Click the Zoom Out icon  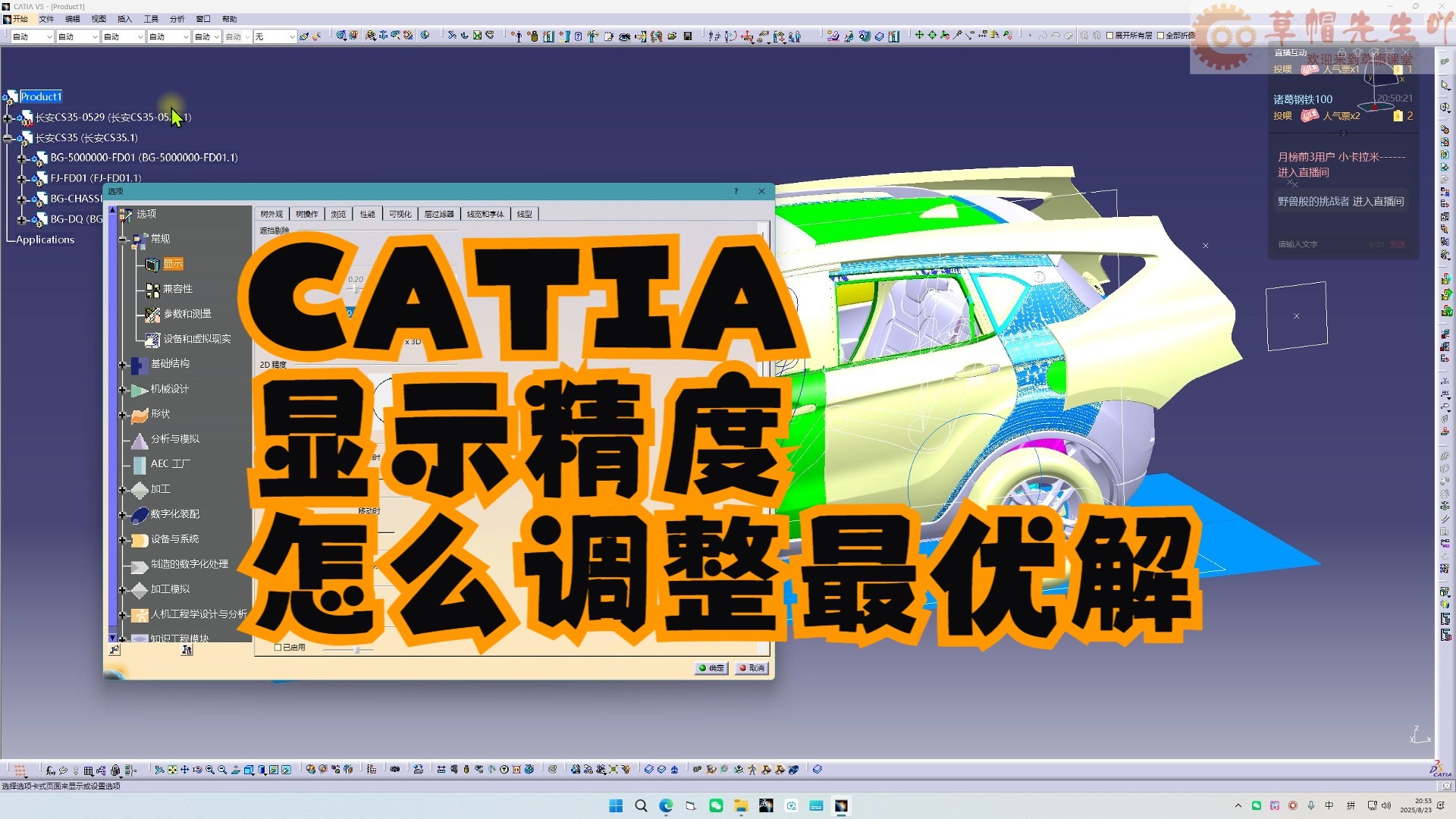click(x=223, y=770)
